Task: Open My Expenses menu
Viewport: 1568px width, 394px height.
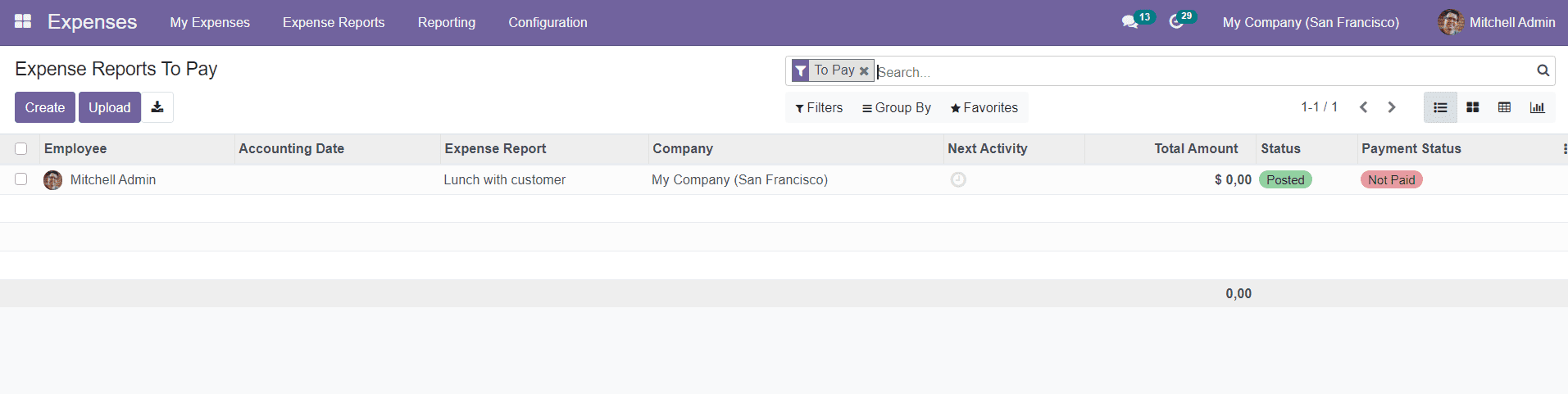Action: [210, 22]
